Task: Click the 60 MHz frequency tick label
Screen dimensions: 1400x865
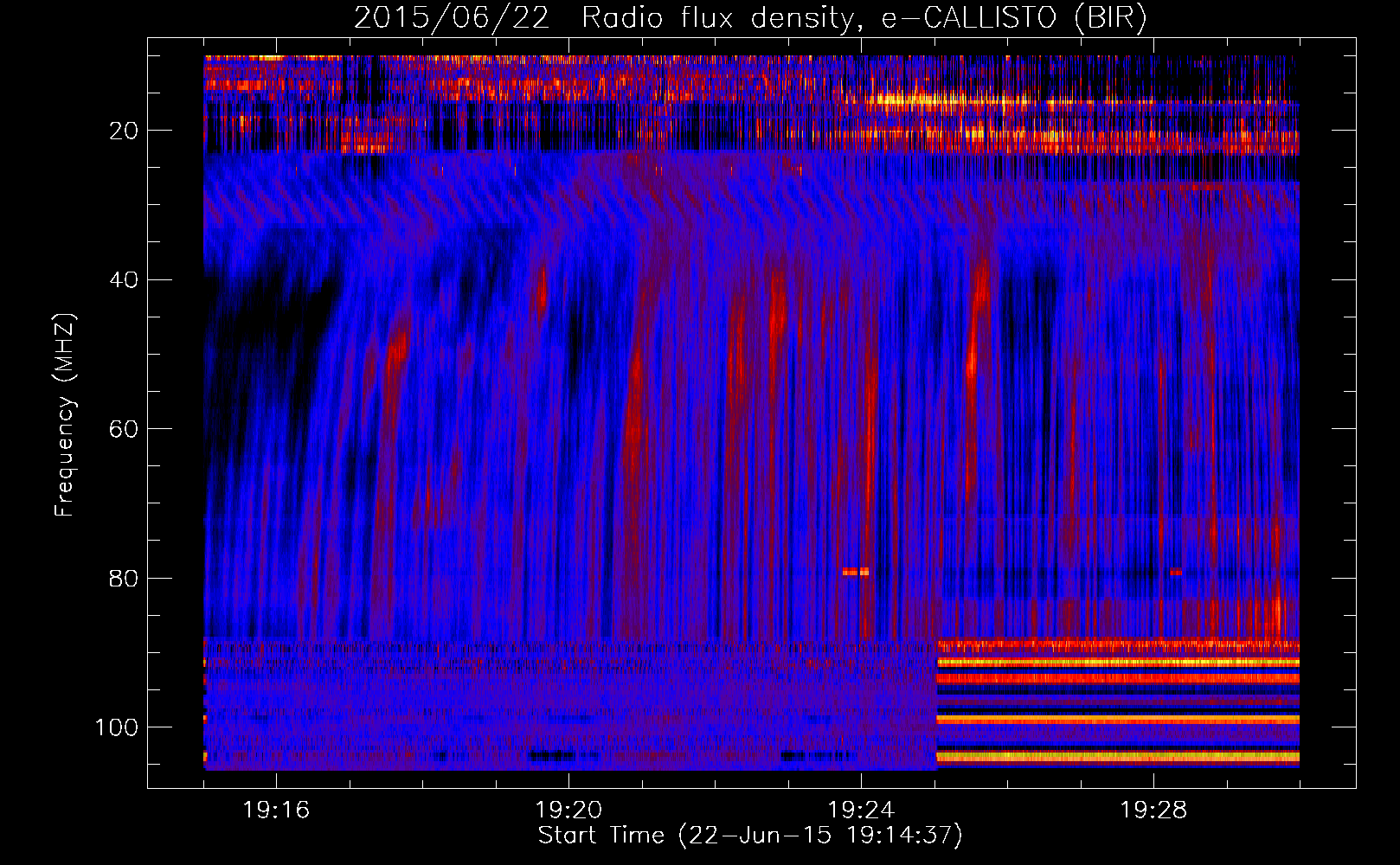Action: pyautogui.click(x=125, y=429)
